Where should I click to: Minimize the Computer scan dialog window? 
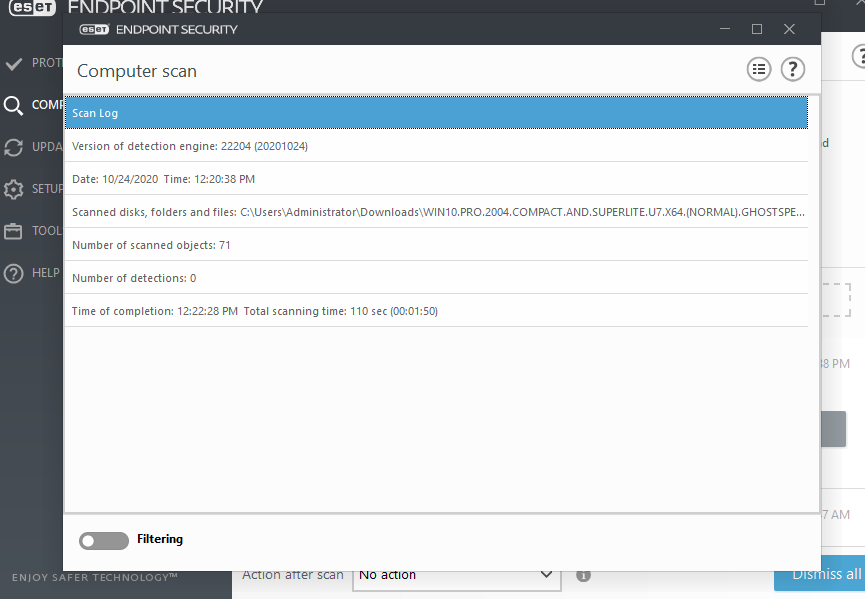click(725, 29)
